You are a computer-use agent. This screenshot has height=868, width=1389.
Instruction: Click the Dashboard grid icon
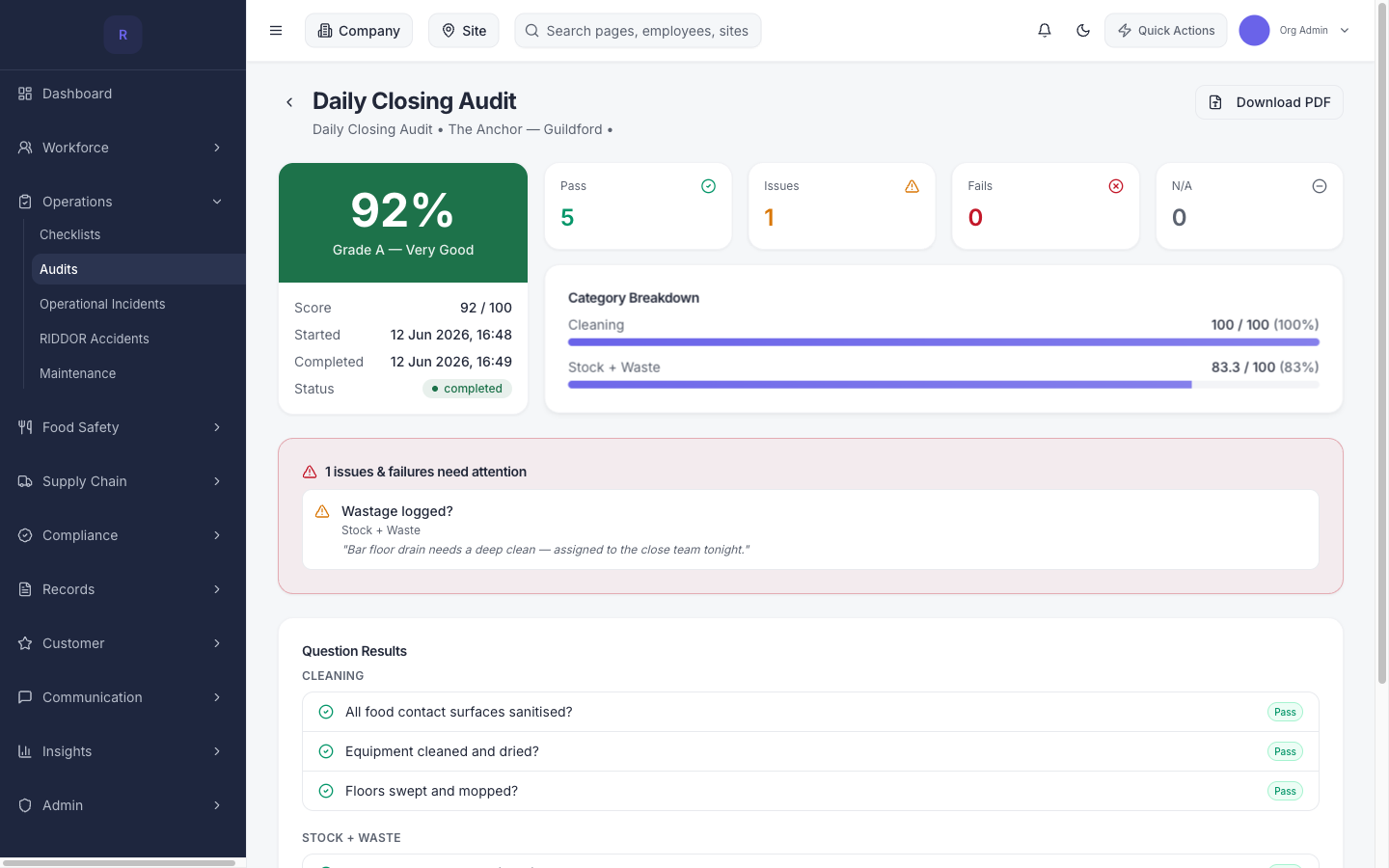(25, 94)
